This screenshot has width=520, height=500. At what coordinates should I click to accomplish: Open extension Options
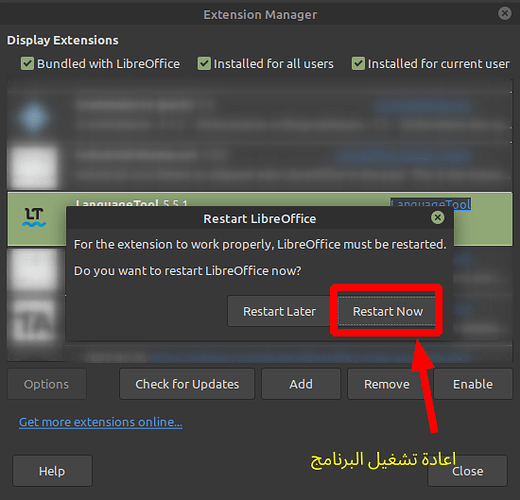47,384
